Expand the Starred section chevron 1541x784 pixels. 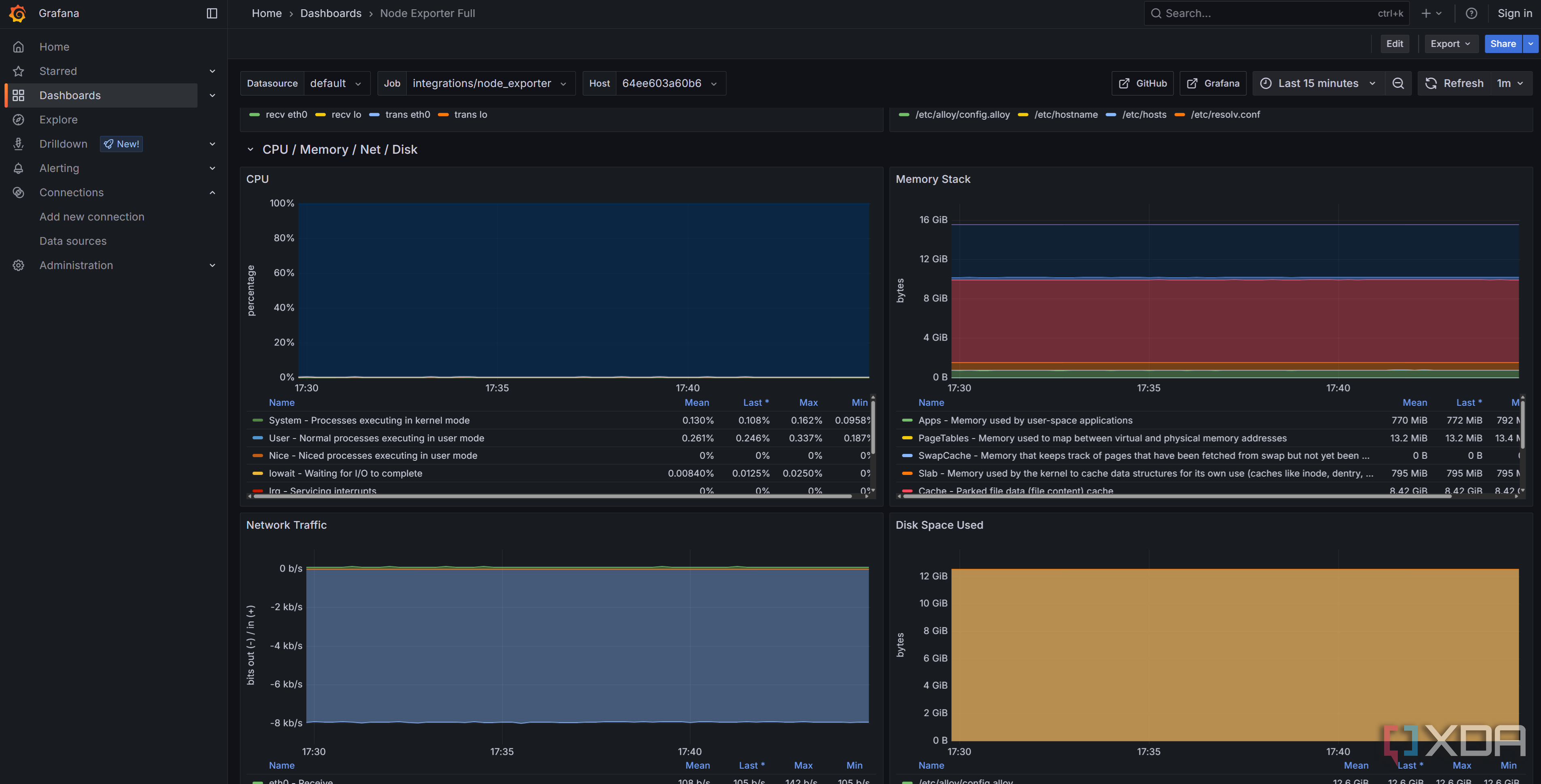coord(212,71)
